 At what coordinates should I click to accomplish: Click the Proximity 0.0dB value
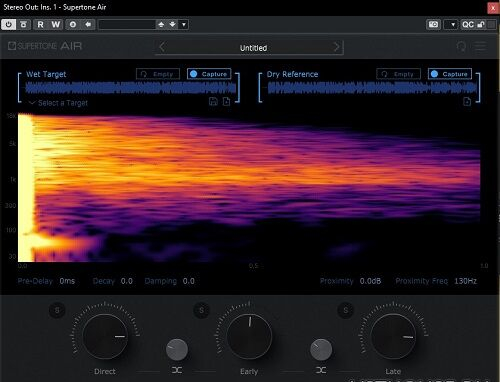tap(370, 281)
